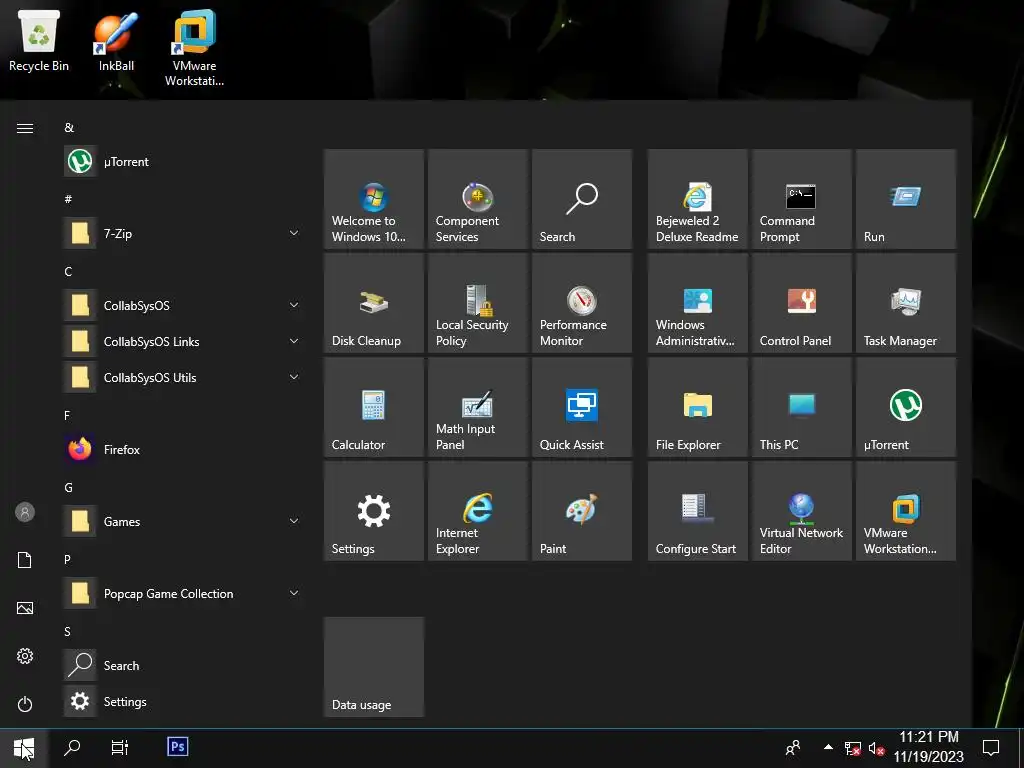Screen dimensions: 1024x768
Task: Launch the Paint tile
Action: (x=581, y=511)
